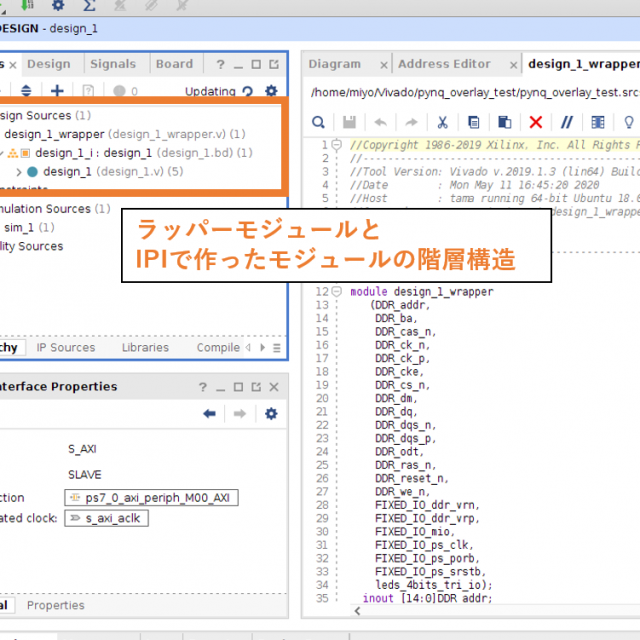The width and height of the screenshot is (640, 640).
Task: Click the back arrow in Interface Properties
Action: pos(209,413)
